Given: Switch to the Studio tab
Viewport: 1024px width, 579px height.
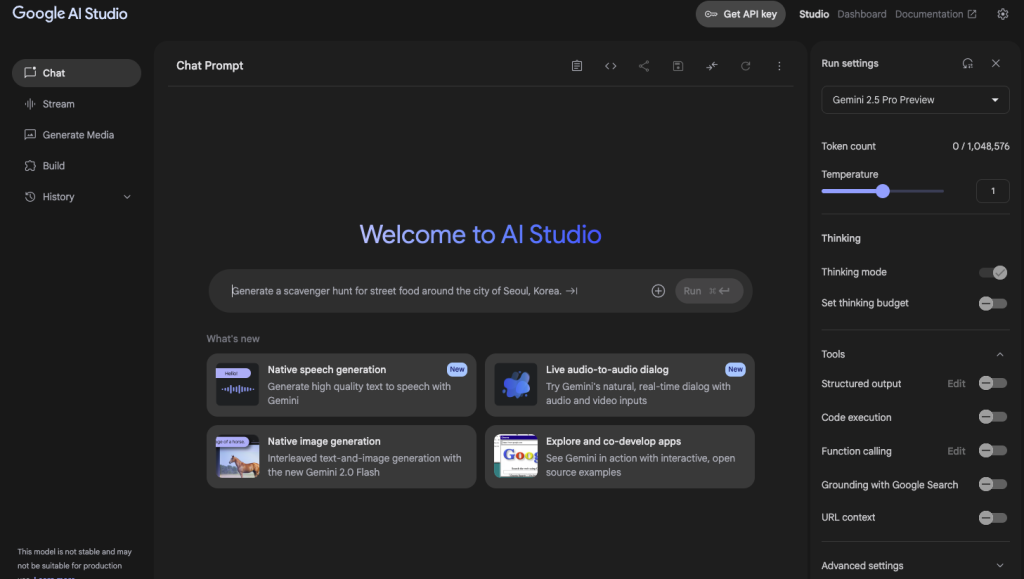Looking at the screenshot, I should coord(814,14).
